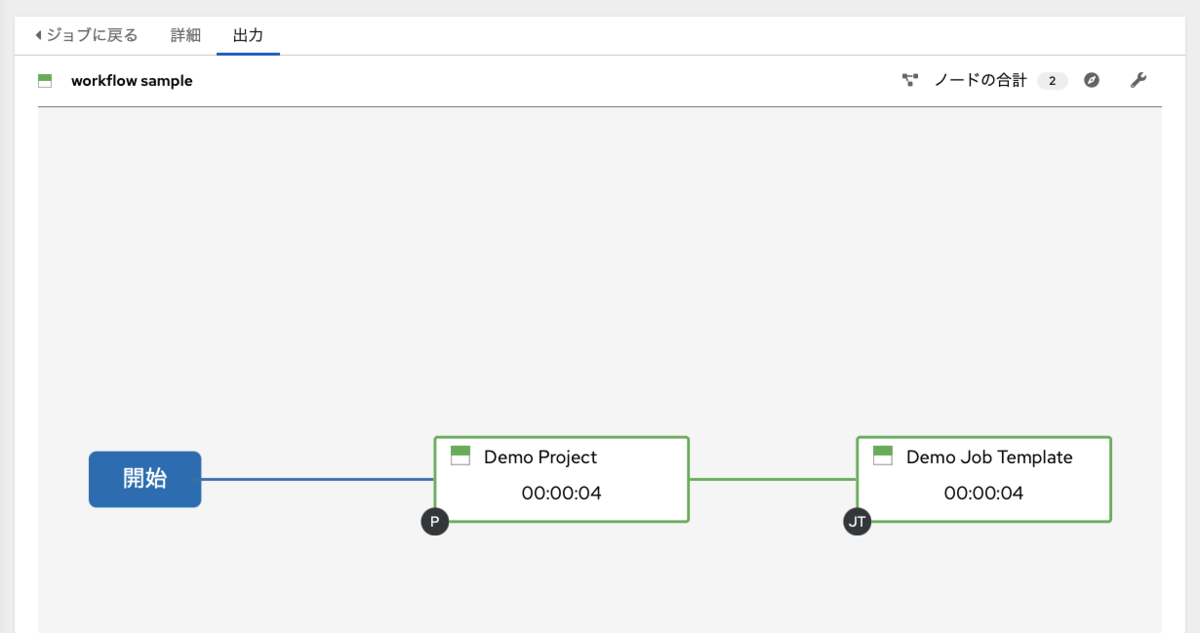Image resolution: width=1200 pixels, height=633 pixels.
Task: Click the Demo Project elapsed time 00:00:04
Action: coord(561,493)
